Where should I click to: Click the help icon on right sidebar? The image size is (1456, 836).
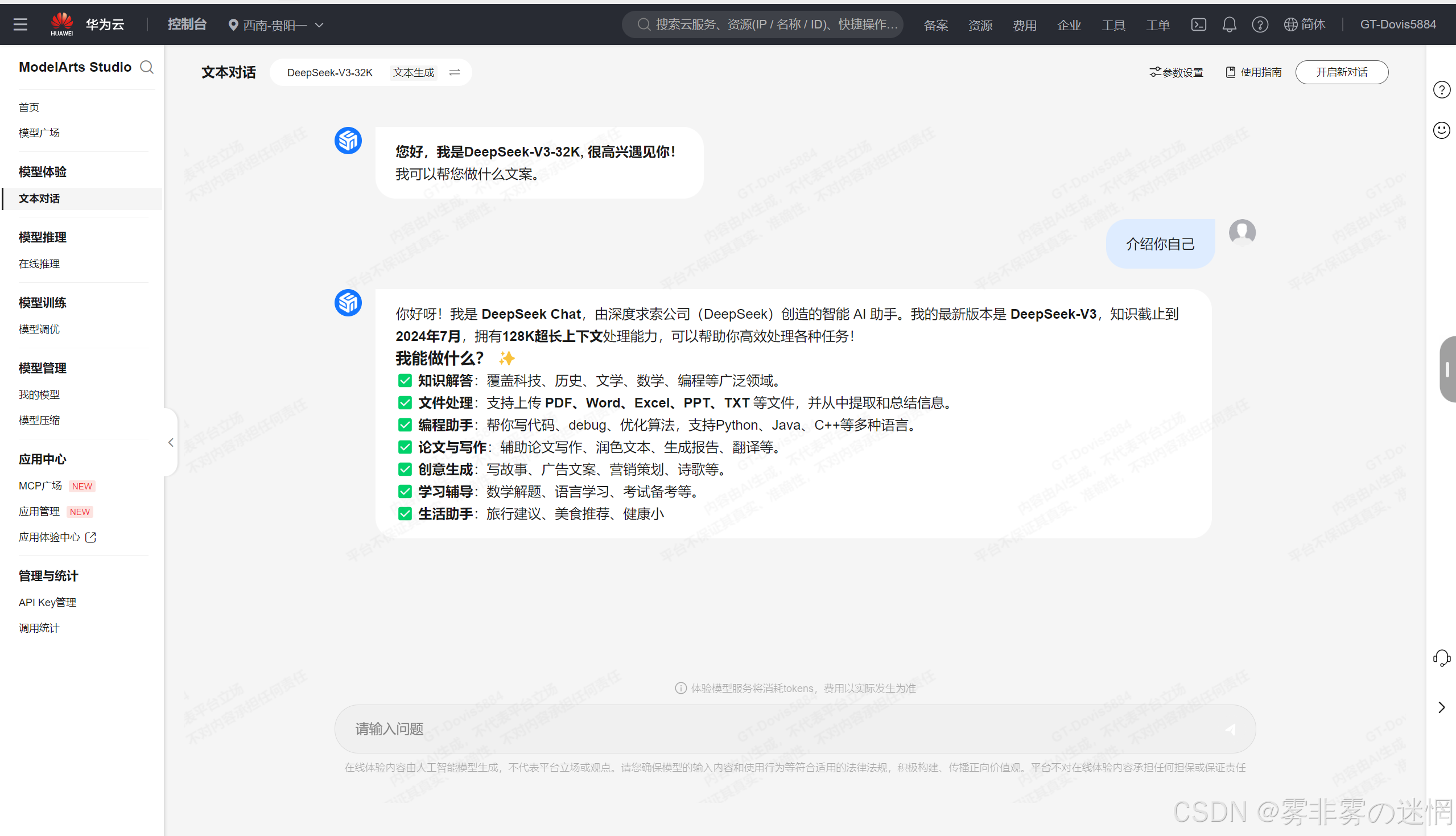pyautogui.click(x=1442, y=90)
